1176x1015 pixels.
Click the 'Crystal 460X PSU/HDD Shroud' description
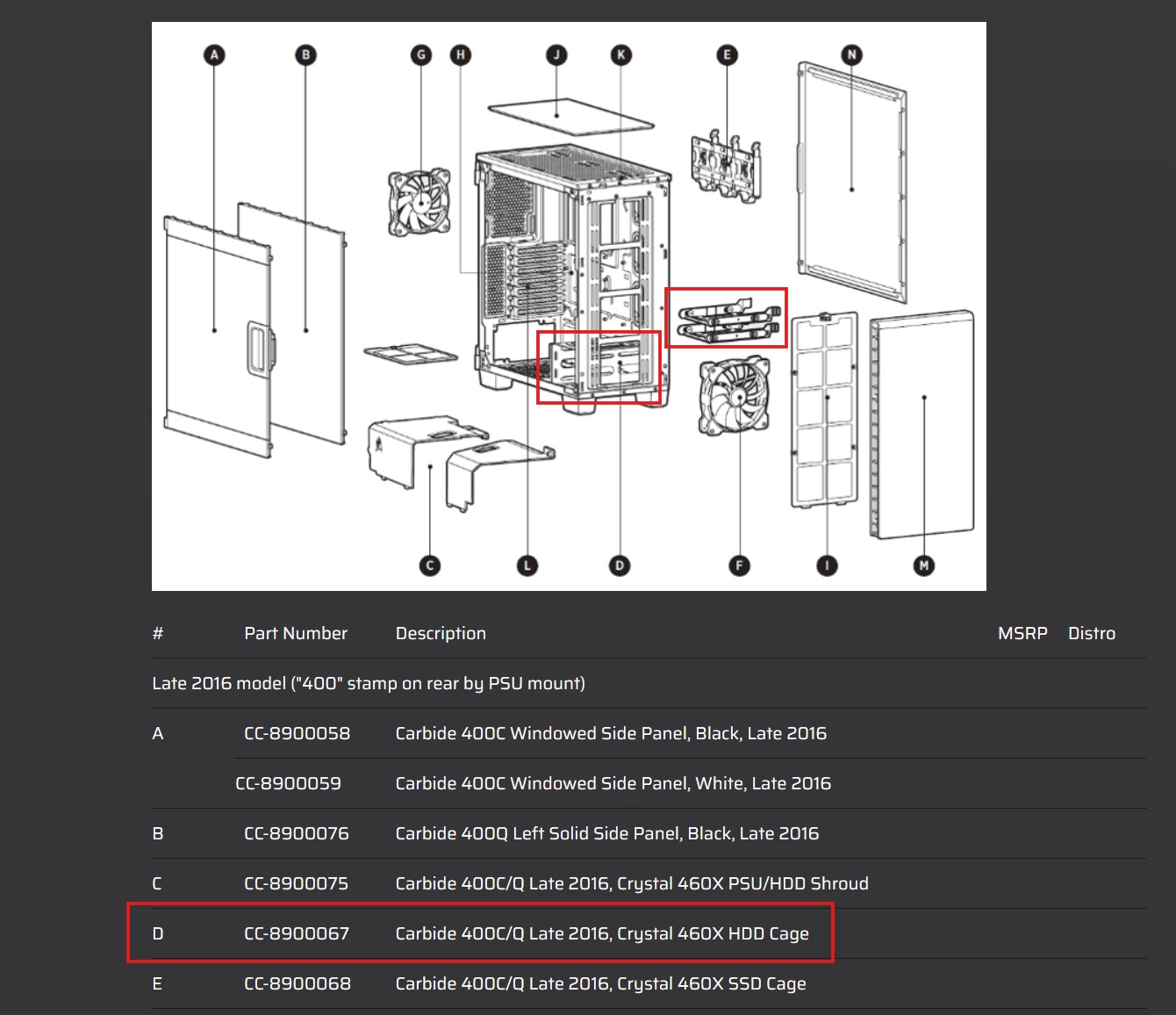[x=632, y=883]
